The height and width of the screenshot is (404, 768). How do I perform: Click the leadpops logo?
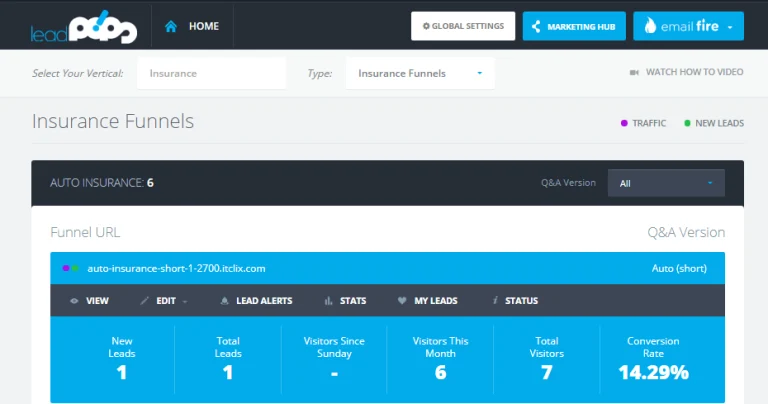tap(84, 27)
